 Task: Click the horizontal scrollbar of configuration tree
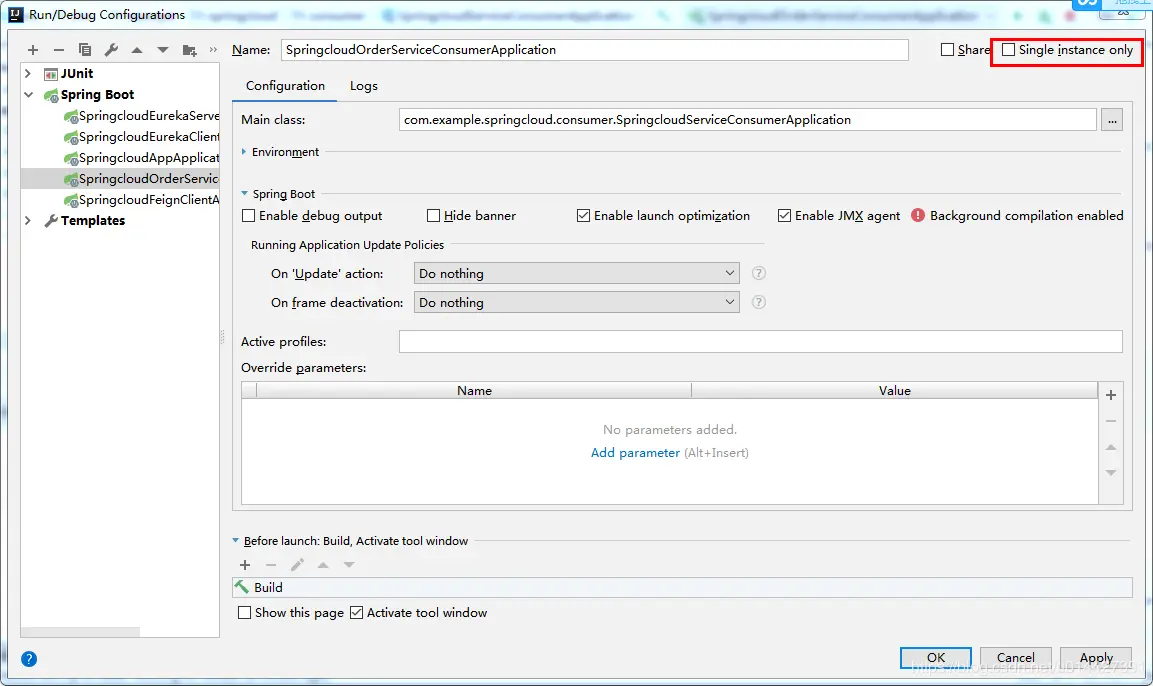tap(80, 632)
